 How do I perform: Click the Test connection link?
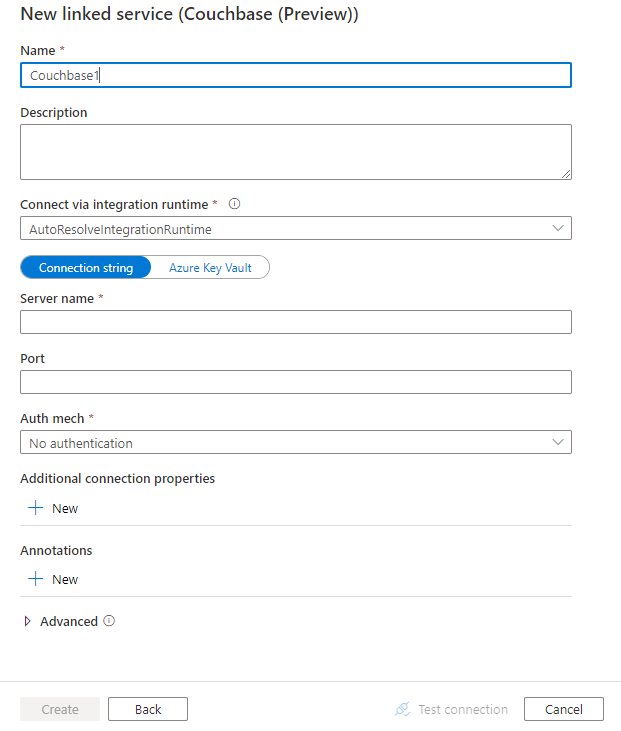point(462,709)
